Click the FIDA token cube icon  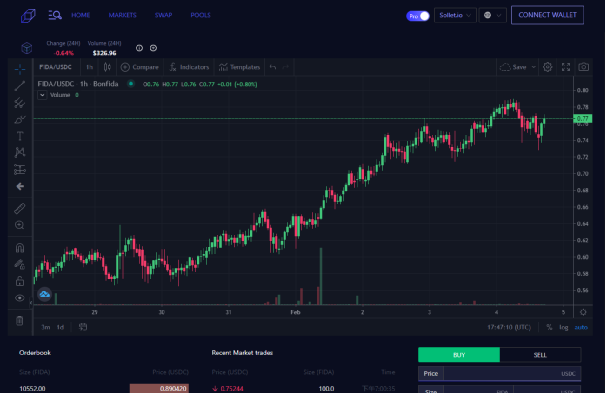point(27,48)
